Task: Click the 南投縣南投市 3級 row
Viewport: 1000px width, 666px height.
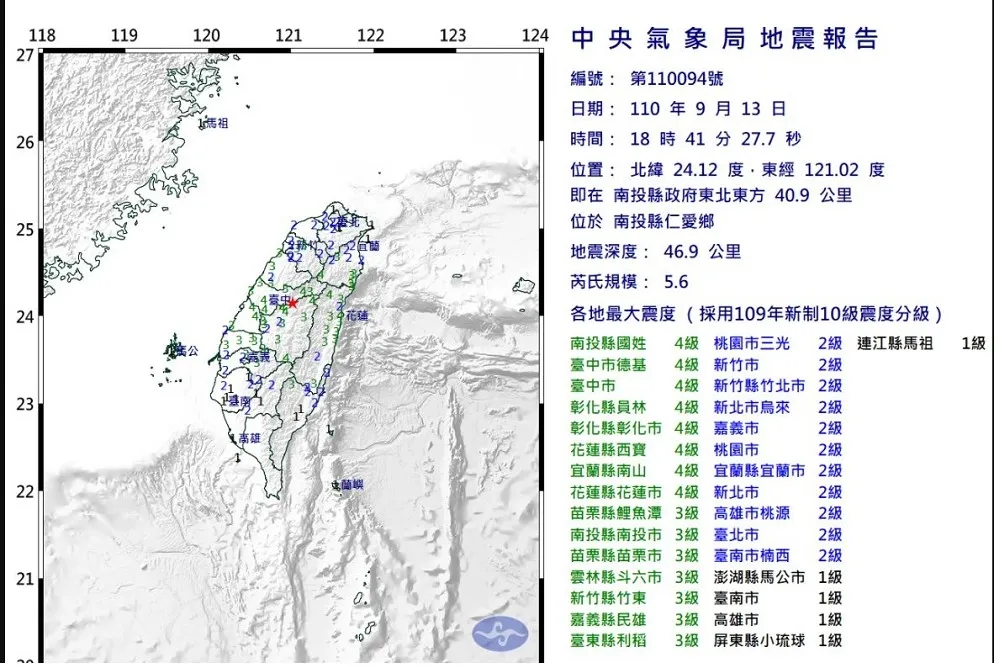Action: coord(635,535)
